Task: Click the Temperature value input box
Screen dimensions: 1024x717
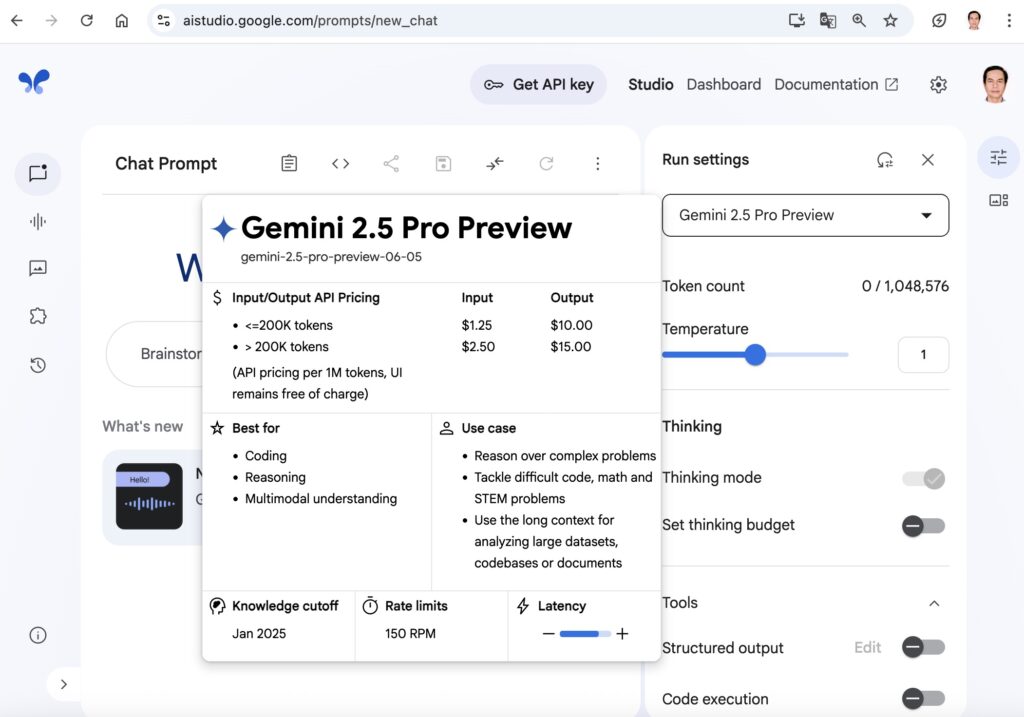Action: [923, 355]
